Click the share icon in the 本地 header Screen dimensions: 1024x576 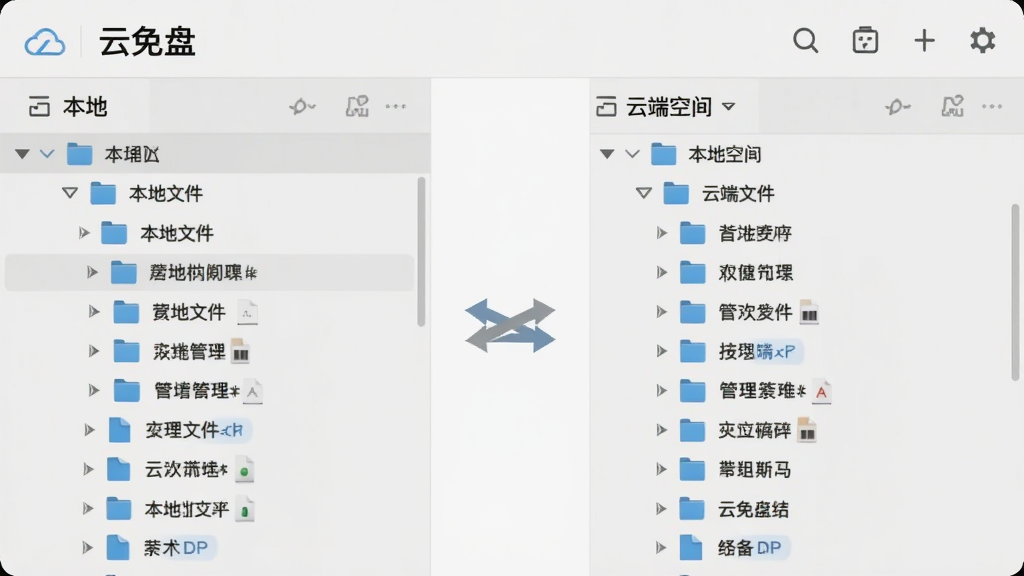coord(357,106)
